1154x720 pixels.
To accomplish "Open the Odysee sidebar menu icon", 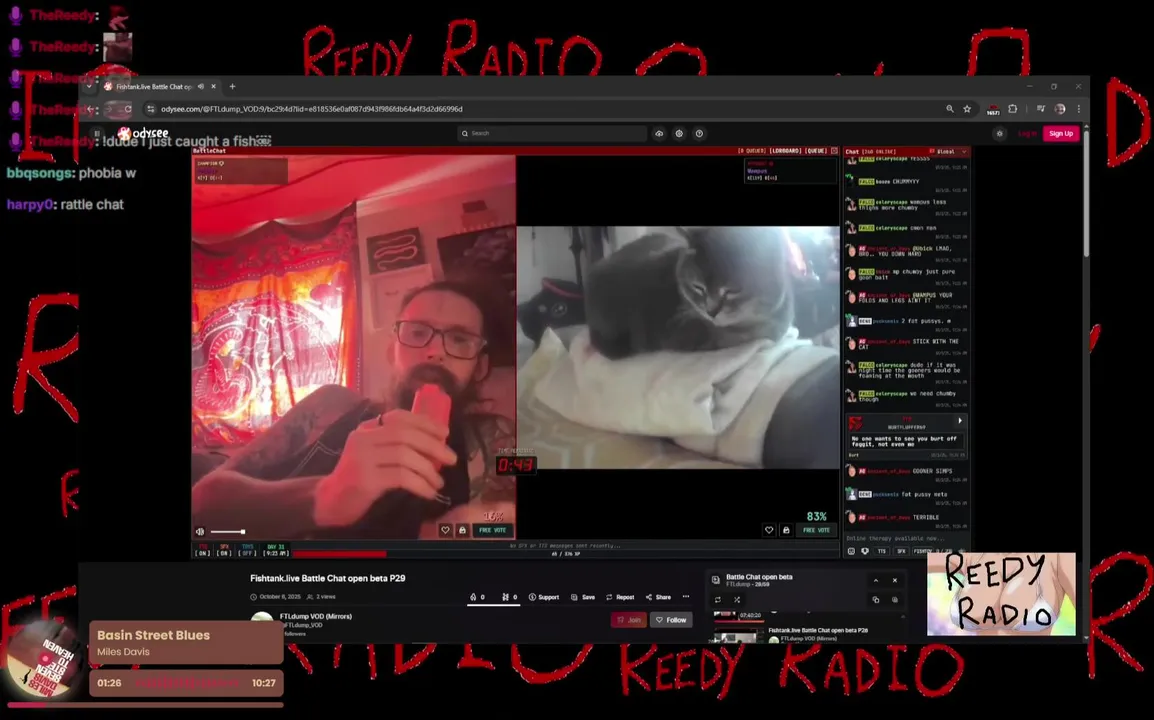I will pyautogui.click(x=97, y=133).
